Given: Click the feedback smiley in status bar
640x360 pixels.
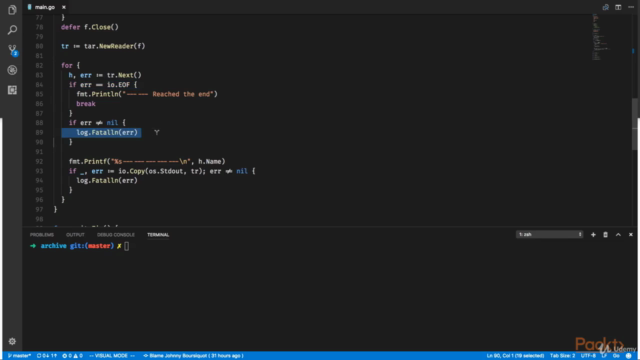Looking at the screenshot, I should (629, 356).
